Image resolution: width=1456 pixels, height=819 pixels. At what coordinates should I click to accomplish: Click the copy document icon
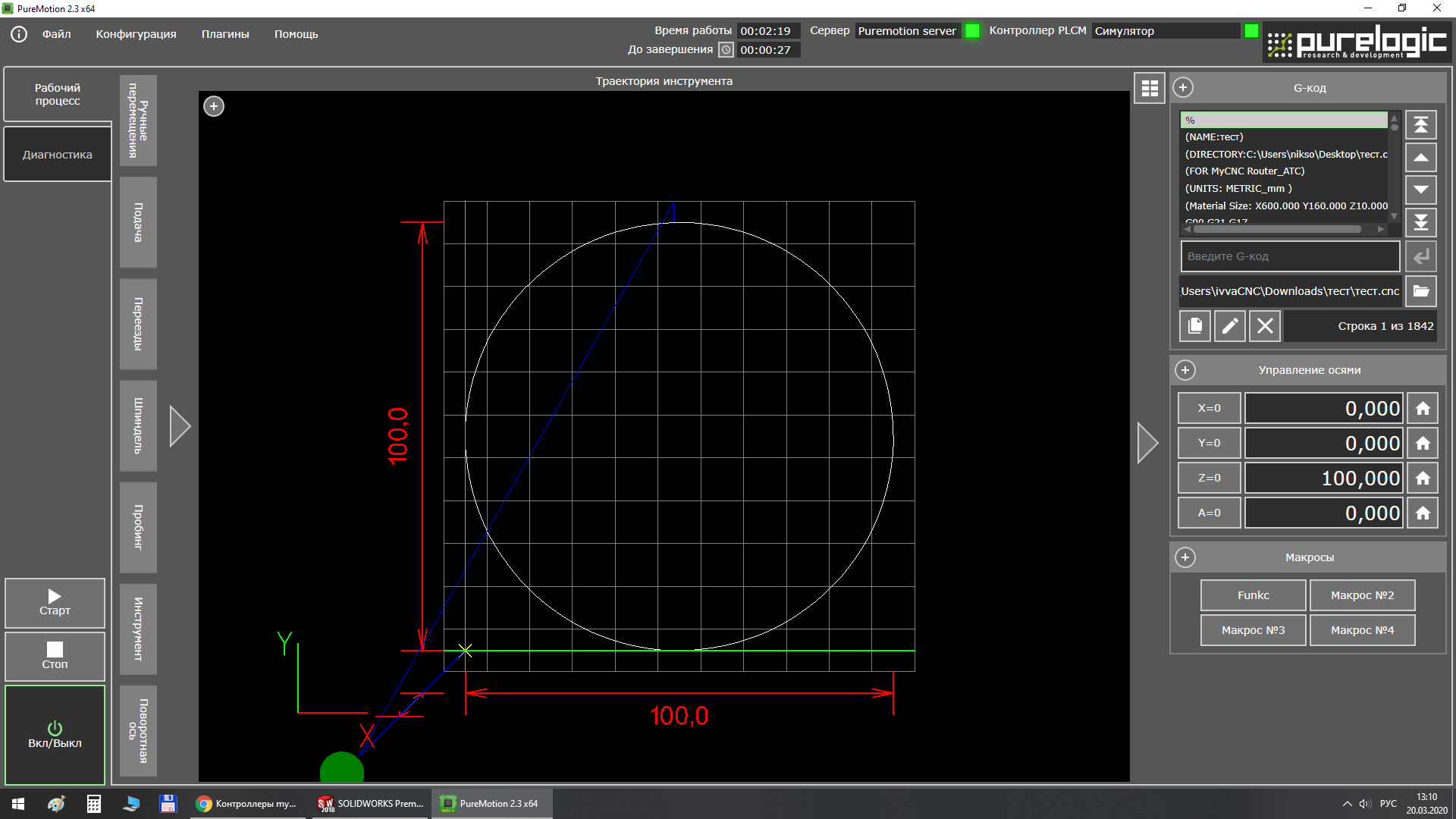click(x=1195, y=326)
